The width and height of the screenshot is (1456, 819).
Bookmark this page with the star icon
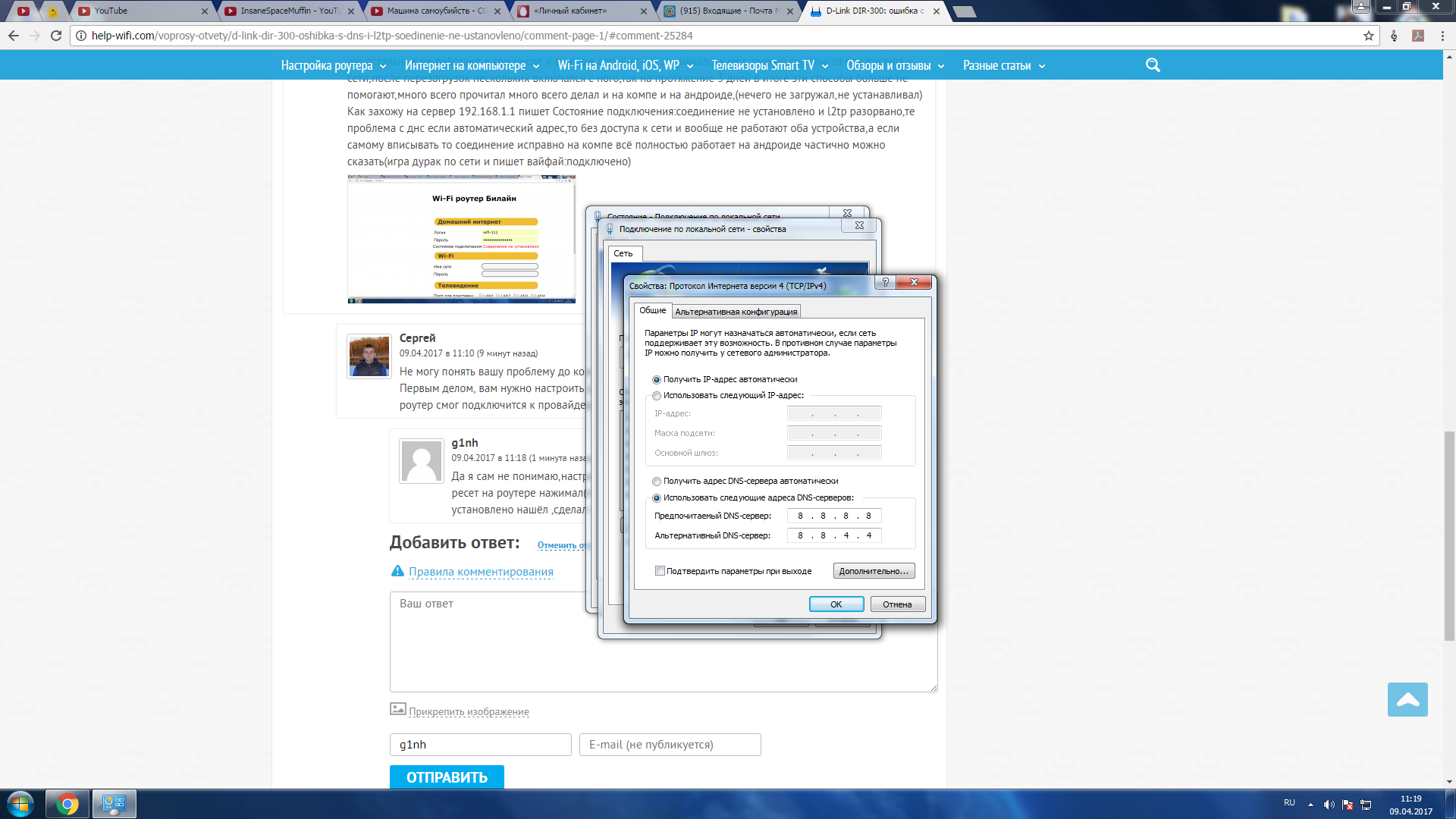1369,36
